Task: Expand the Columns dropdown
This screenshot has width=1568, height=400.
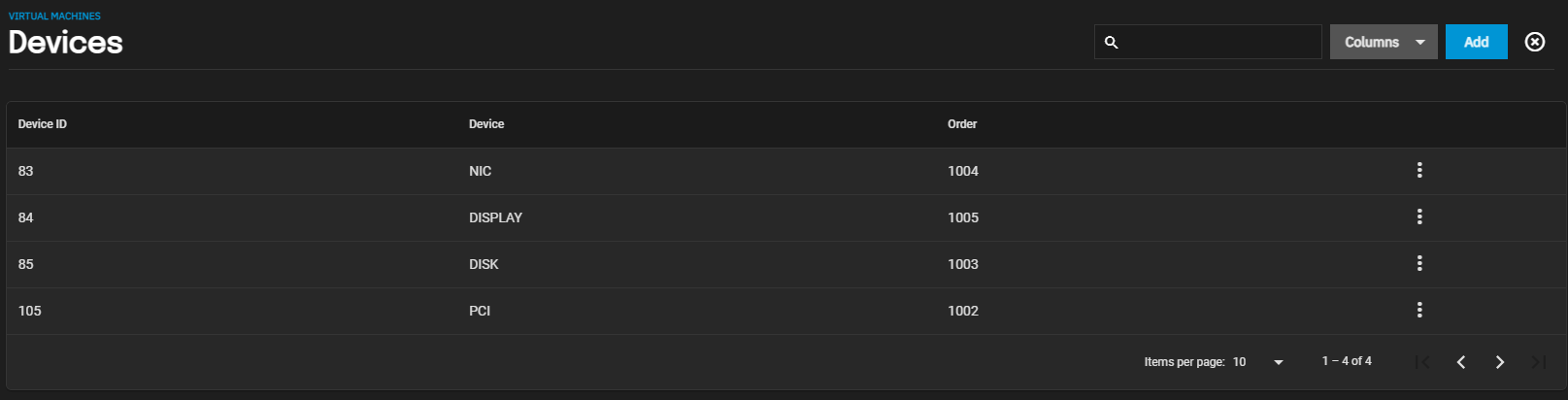Action: [x=1384, y=42]
